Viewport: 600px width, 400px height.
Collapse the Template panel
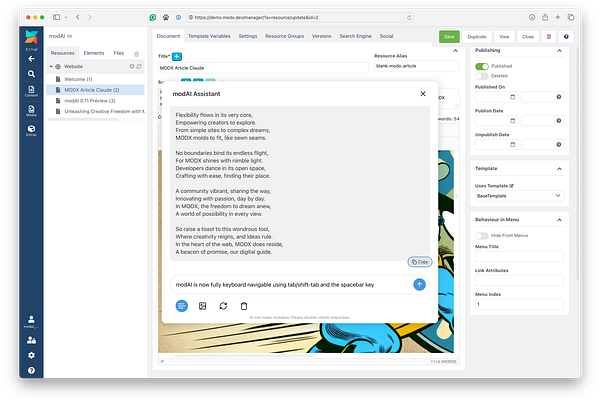(x=559, y=169)
